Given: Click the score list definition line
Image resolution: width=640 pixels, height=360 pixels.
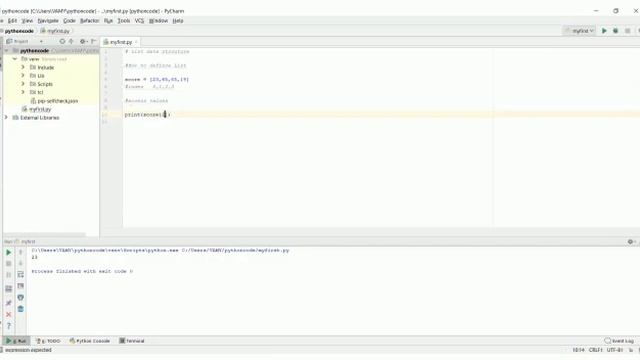Looking at the screenshot, I should (x=157, y=80).
